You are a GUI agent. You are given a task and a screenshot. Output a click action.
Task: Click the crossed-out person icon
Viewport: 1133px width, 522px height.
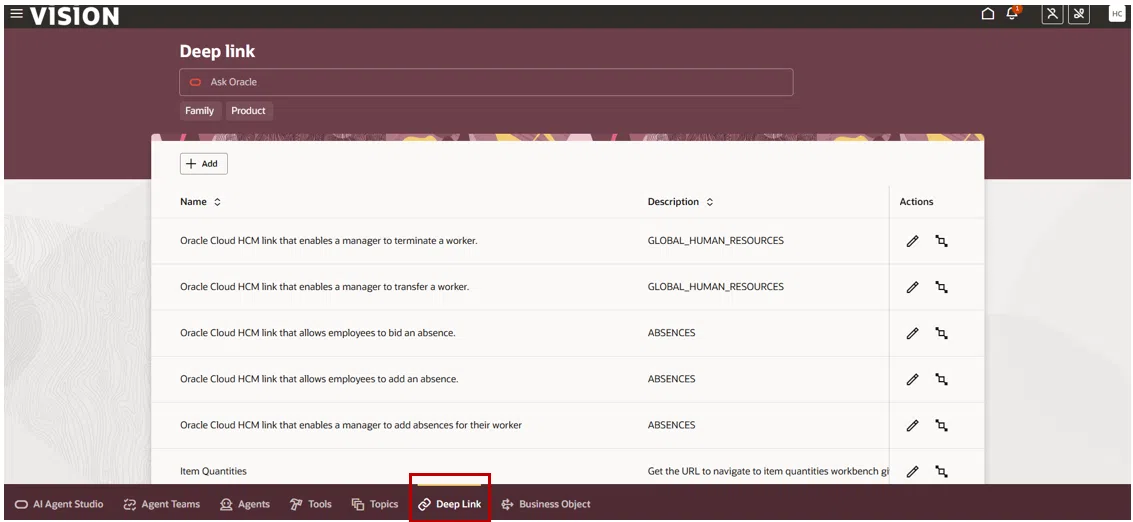click(1053, 14)
